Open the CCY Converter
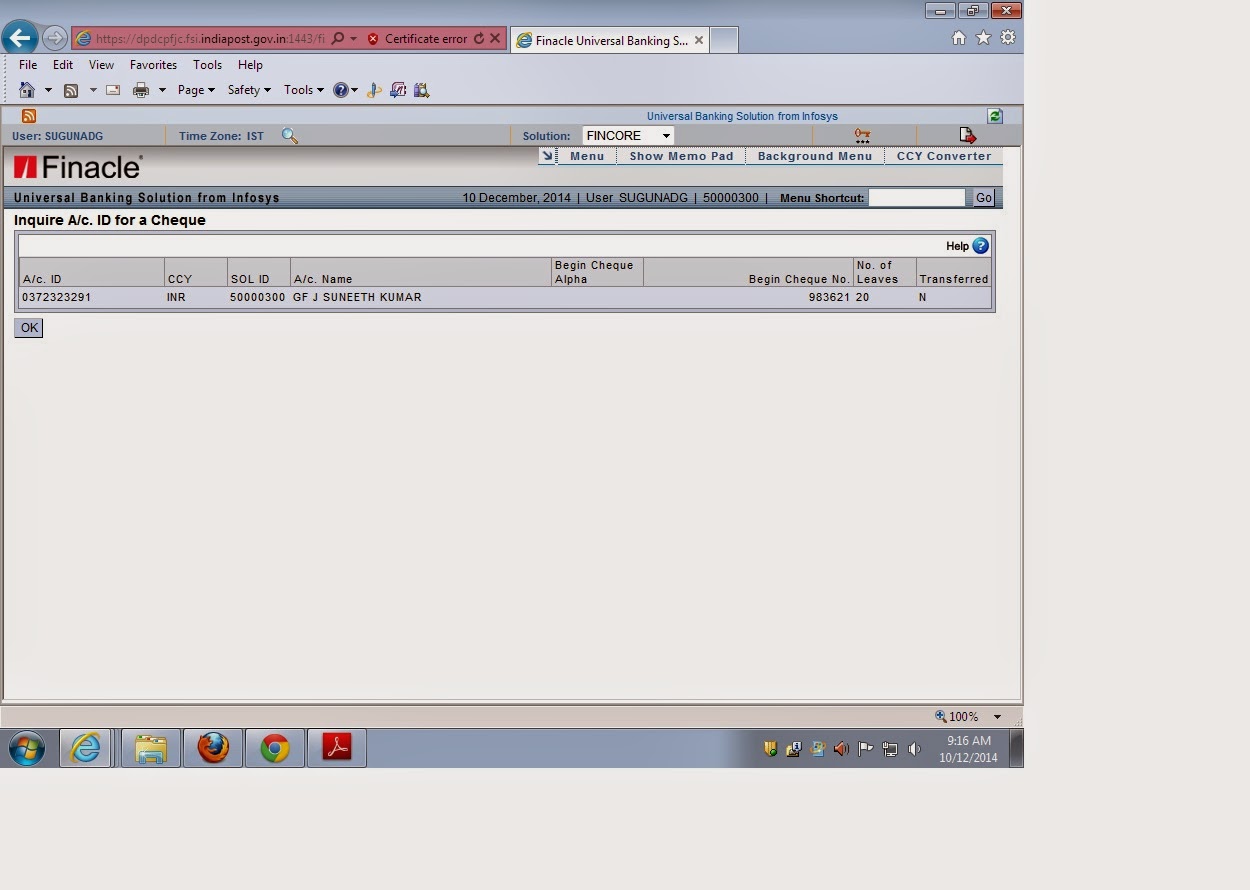 click(x=942, y=156)
